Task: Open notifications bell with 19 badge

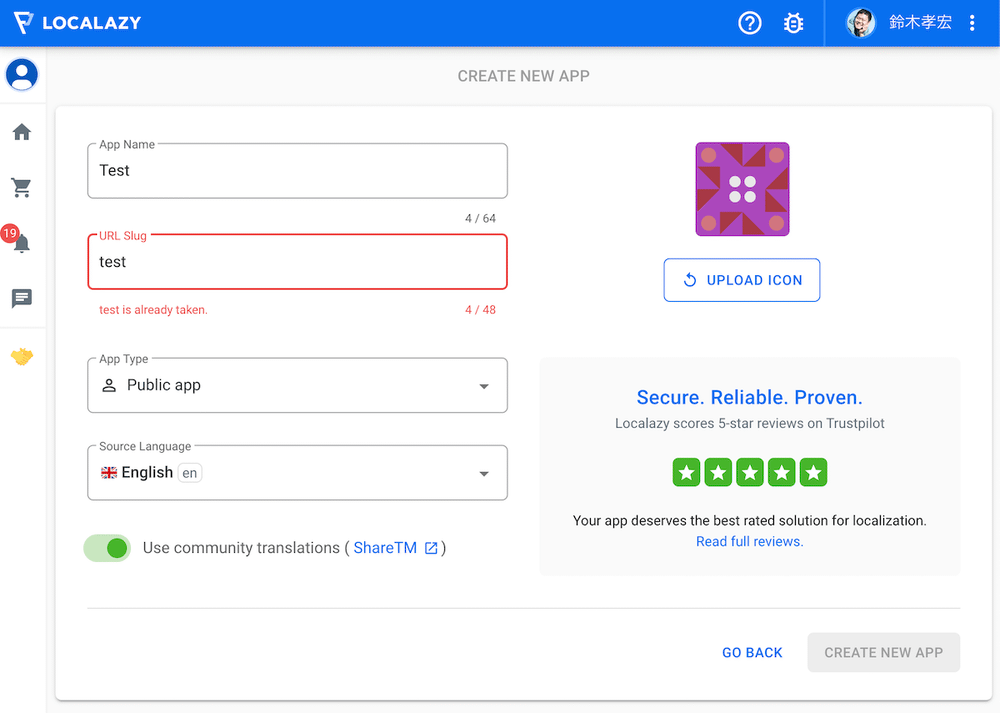Action: 22,243
